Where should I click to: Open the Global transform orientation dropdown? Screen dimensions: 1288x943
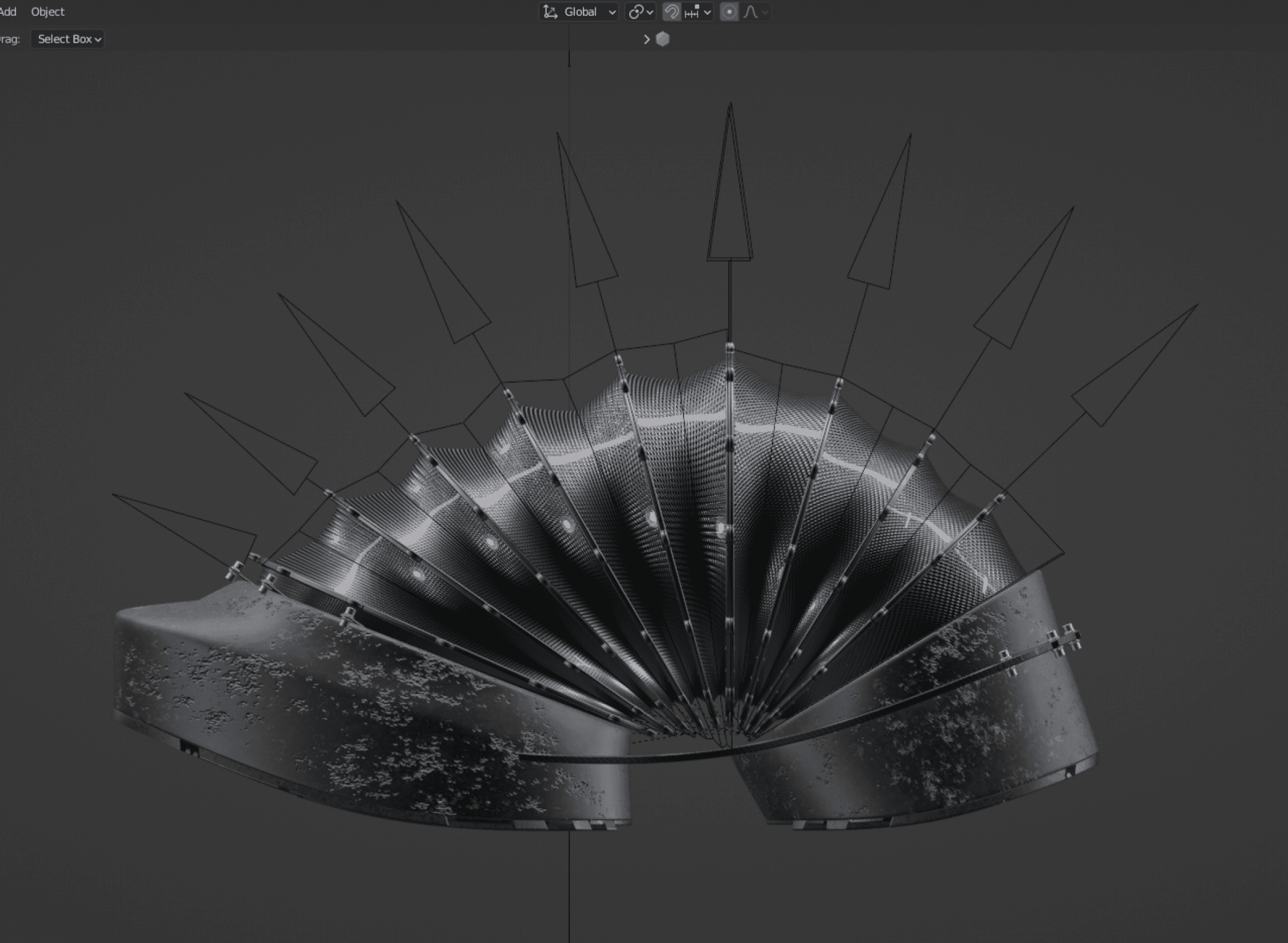pos(580,12)
